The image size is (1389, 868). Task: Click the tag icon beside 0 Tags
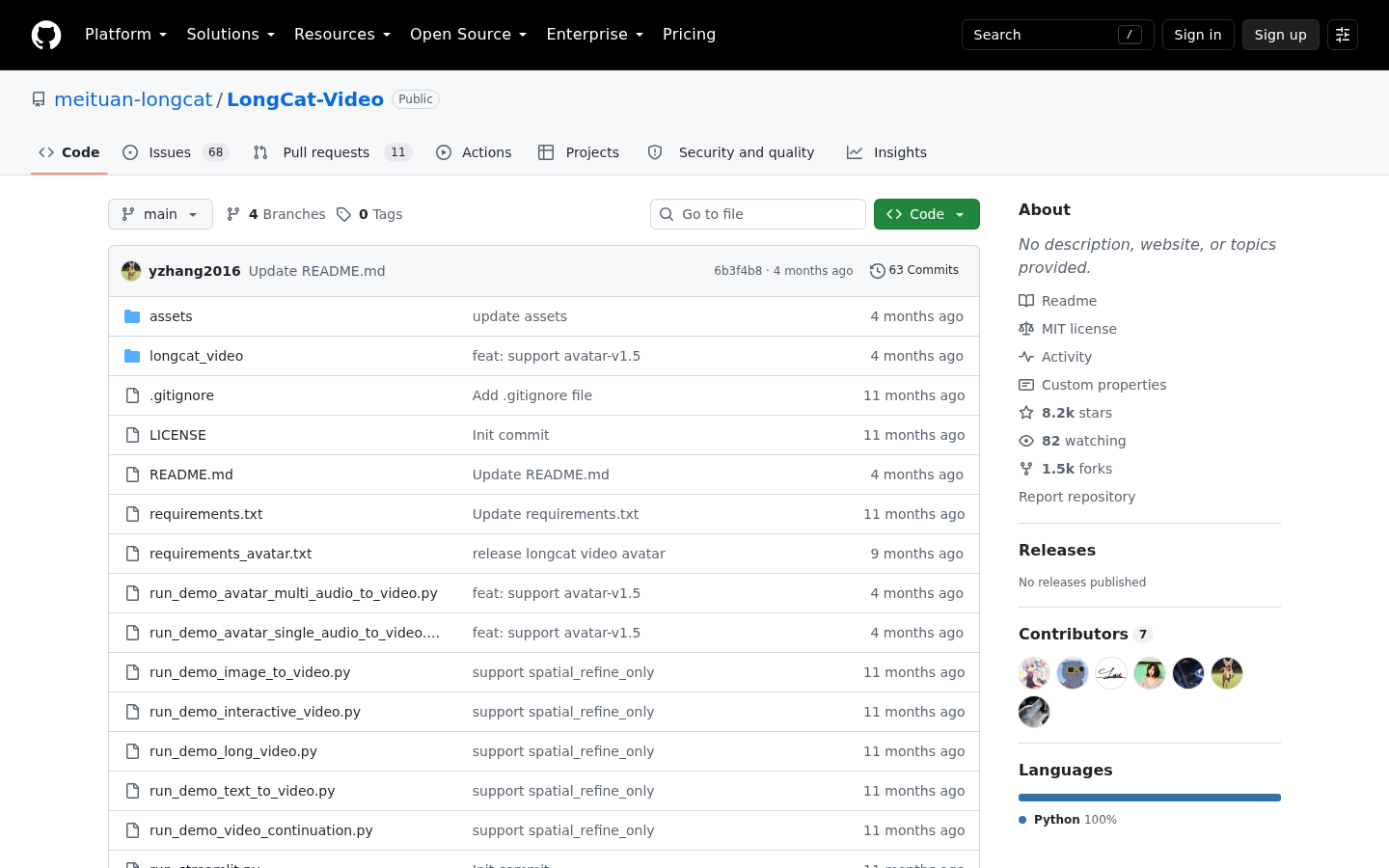tap(343, 214)
